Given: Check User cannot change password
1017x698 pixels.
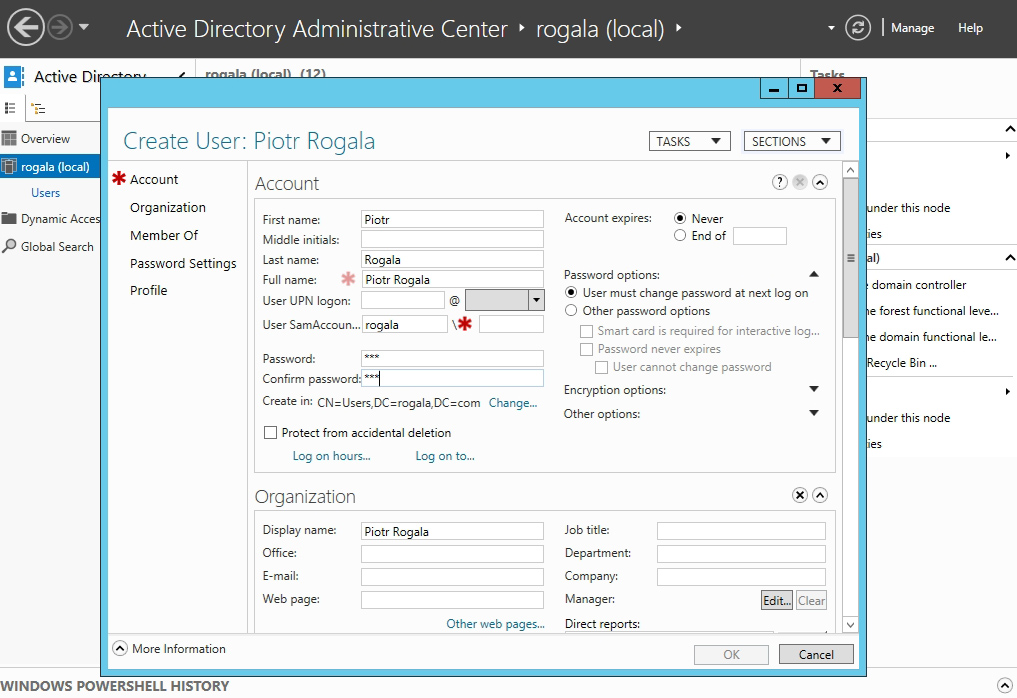Looking at the screenshot, I should (x=601, y=368).
